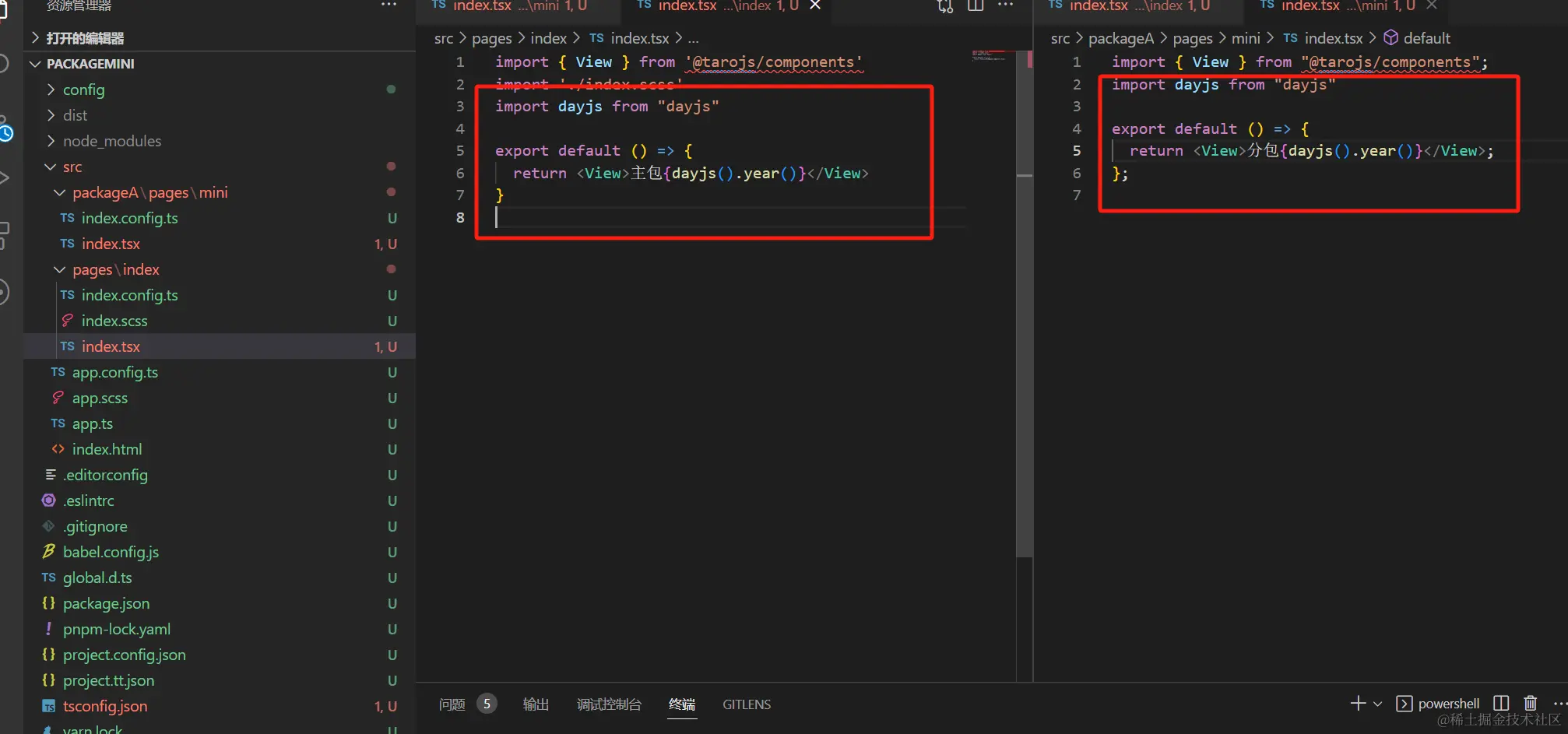Open the editor group's more actions ellipsis

coord(1006,5)
